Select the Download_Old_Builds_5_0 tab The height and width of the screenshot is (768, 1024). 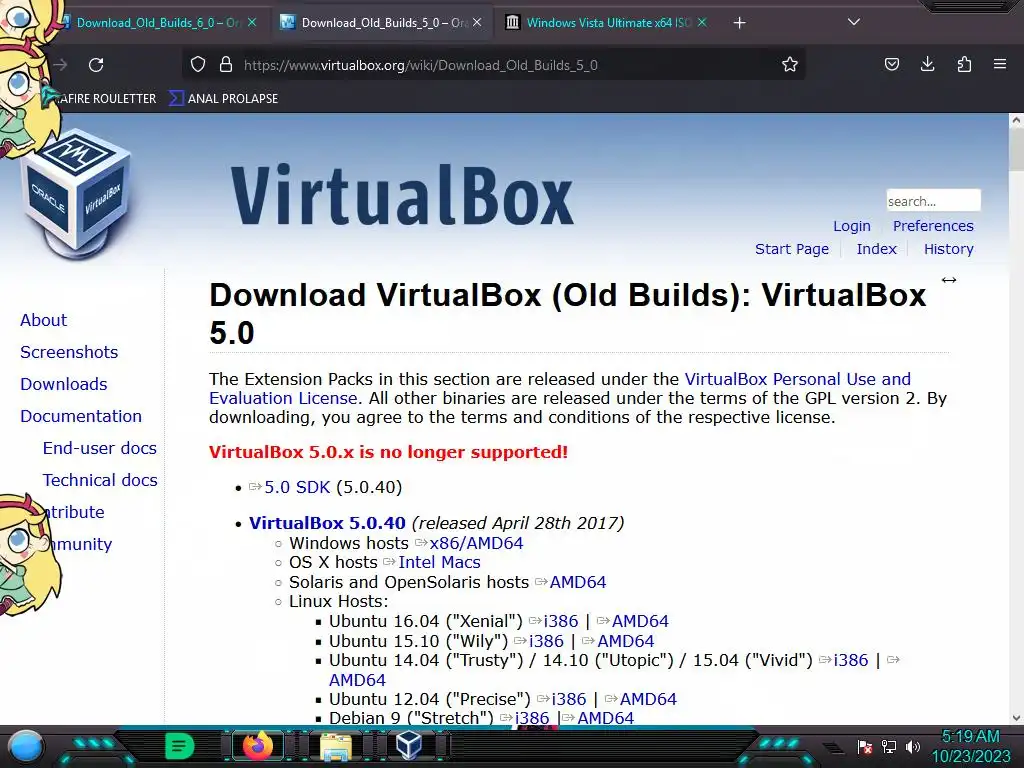point(384,23)
